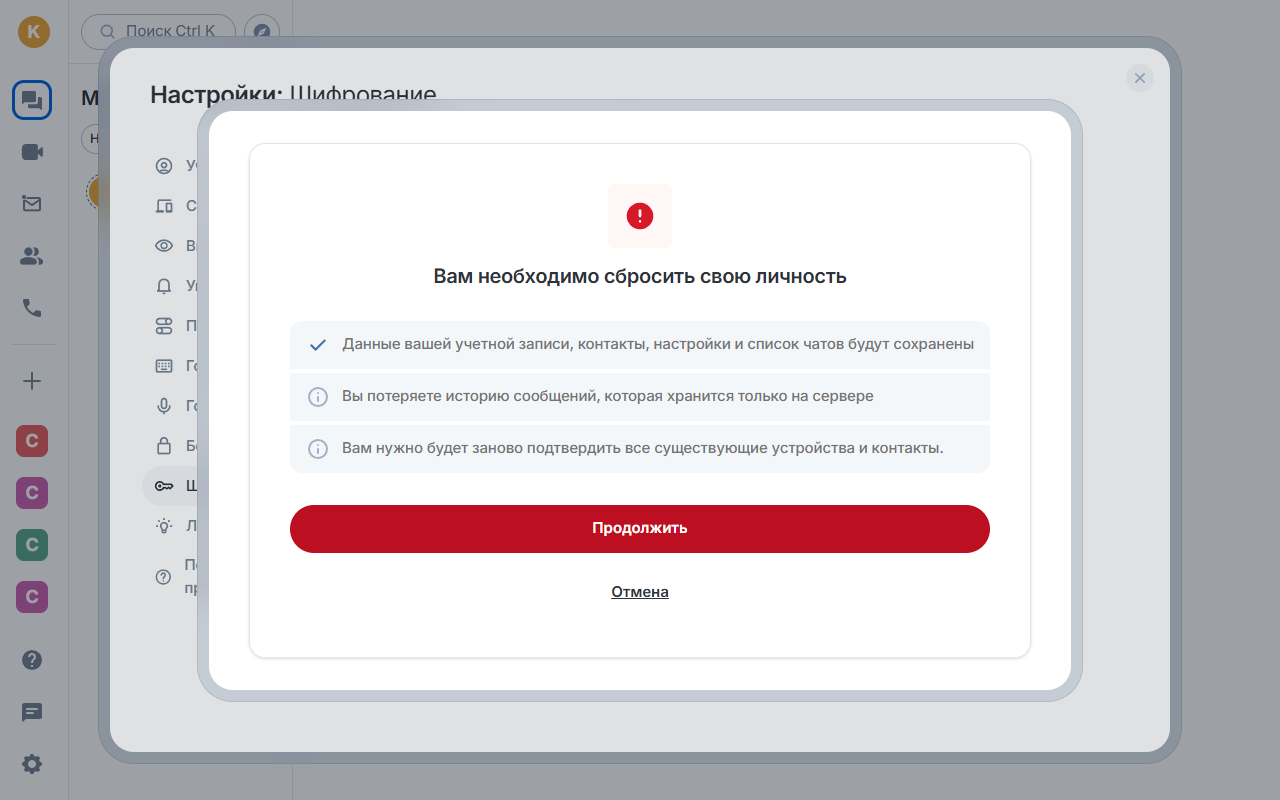
Task: Open settings gear icon in sidebar
Action: tap(32, 764)
